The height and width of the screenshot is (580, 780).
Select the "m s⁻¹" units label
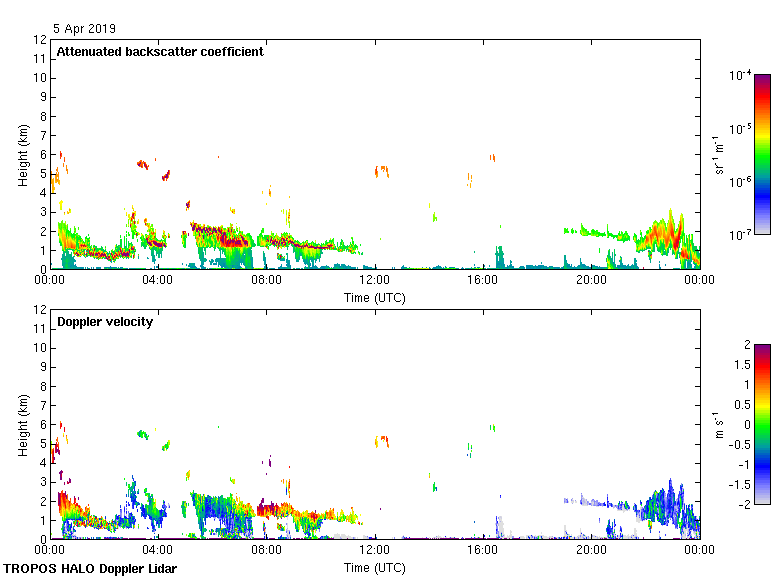(719, 424)
